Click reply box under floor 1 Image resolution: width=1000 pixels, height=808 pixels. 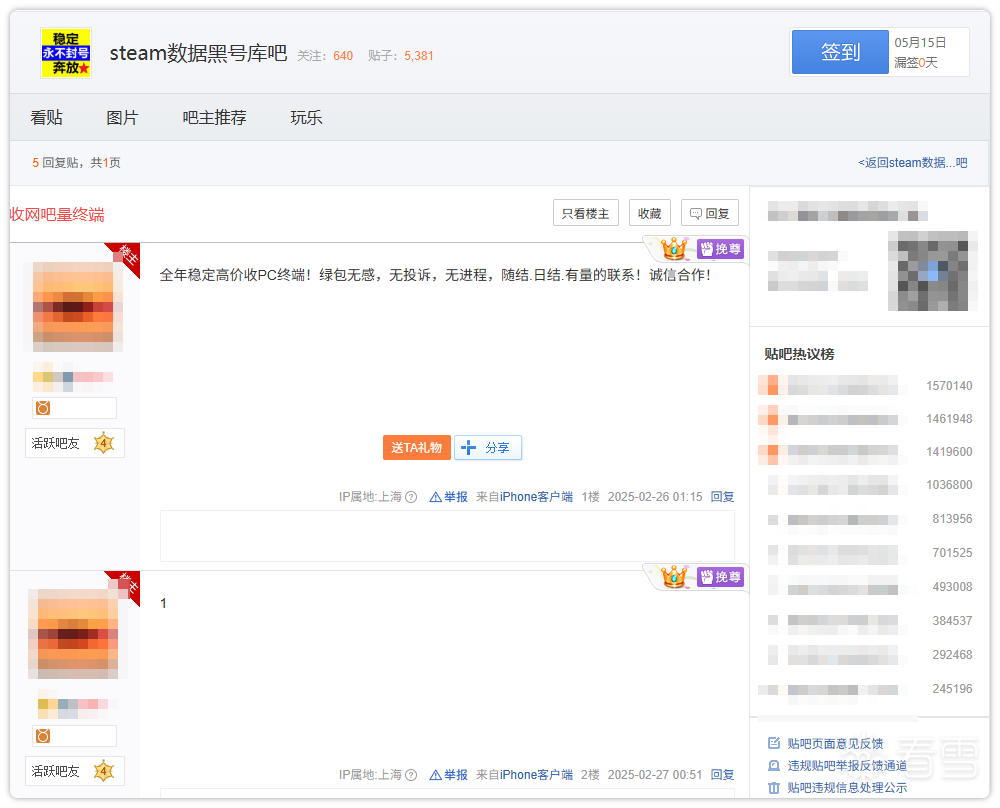click(447, 536)
